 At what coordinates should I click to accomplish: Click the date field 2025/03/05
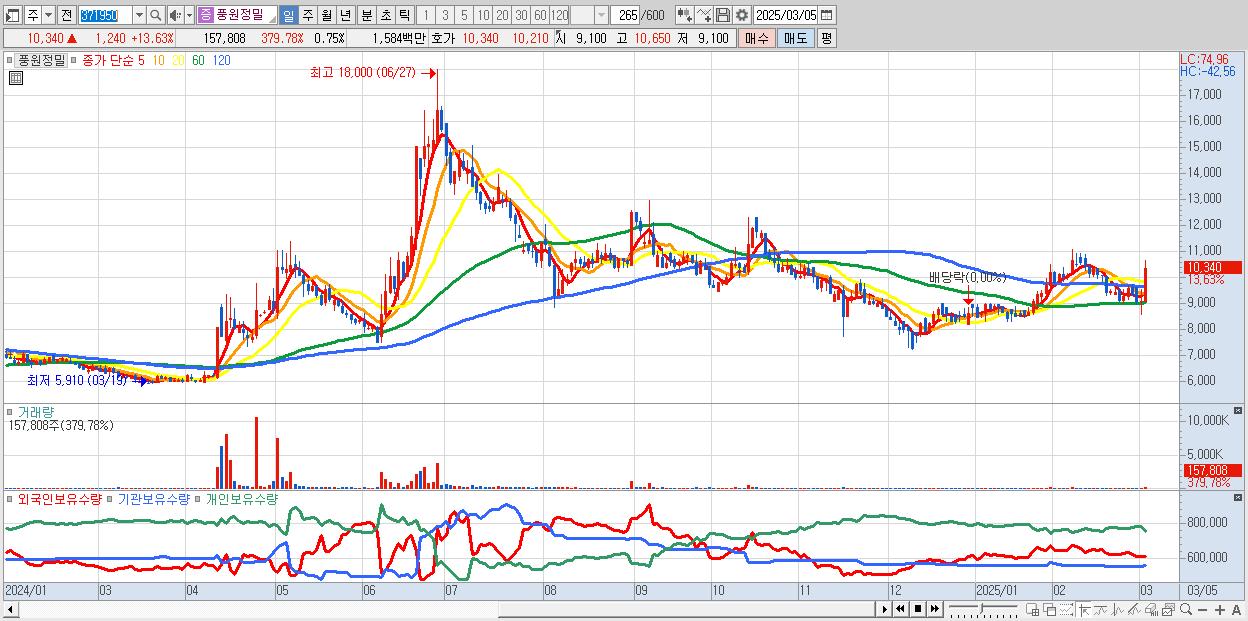click(786, 15)
